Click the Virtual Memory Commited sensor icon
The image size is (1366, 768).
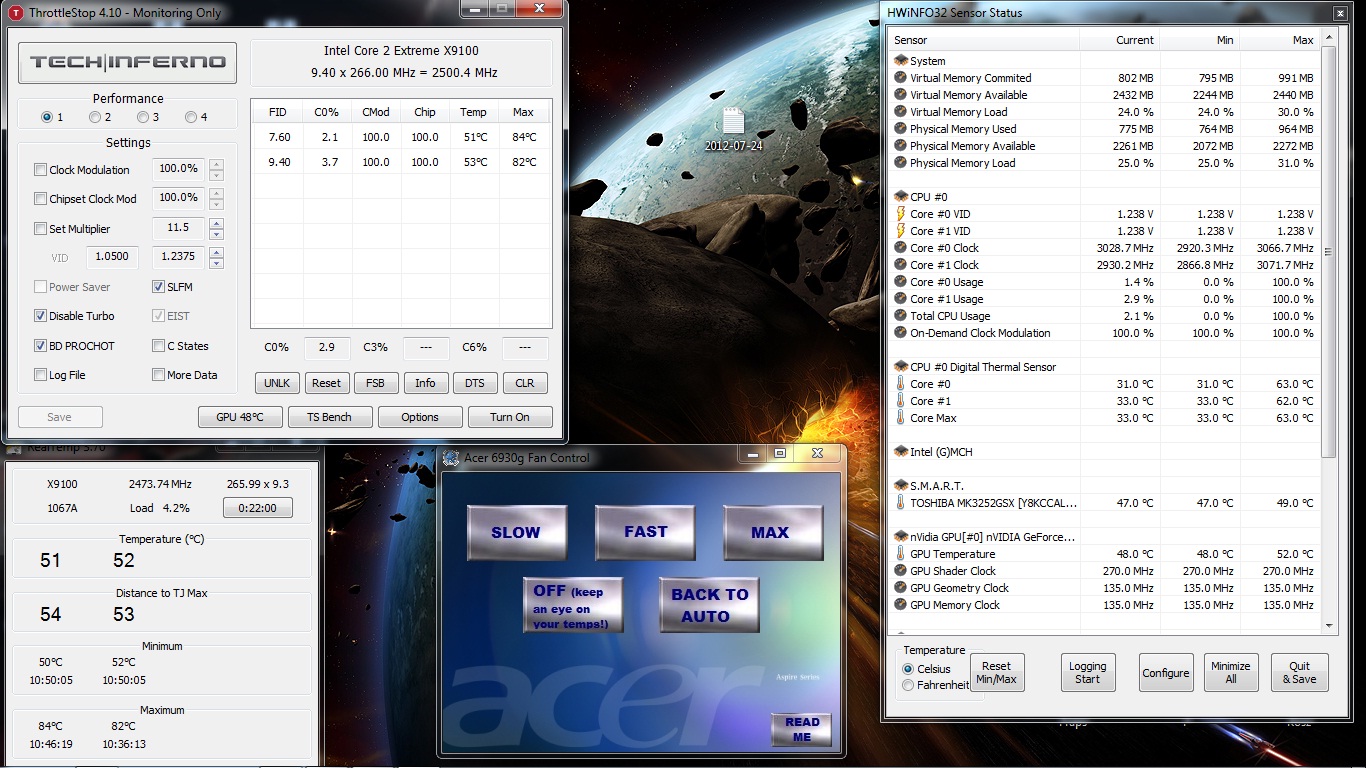[900, 78]
